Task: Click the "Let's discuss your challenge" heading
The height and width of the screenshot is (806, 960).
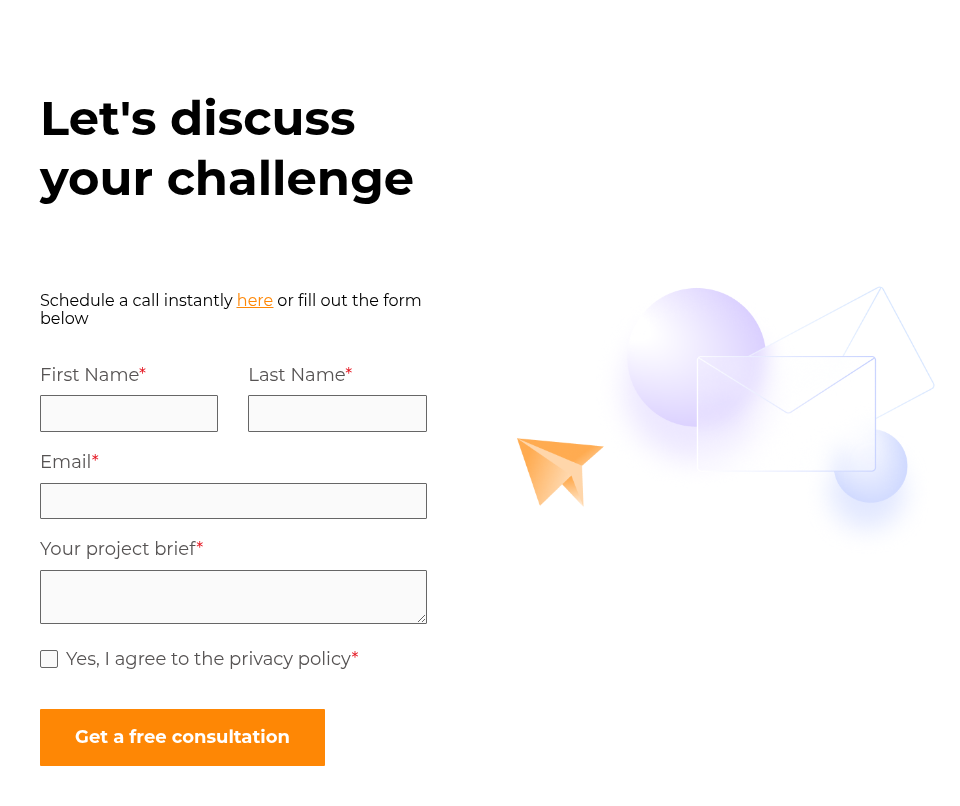Action: 226,148
